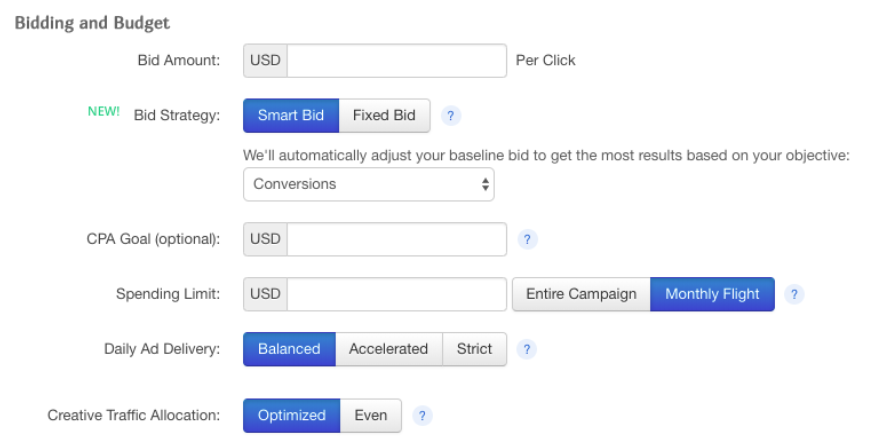Show help for Daily Ad Delivery
This screenshot has height=448, width=872.
pyautogui.click(x=528, y=350)
